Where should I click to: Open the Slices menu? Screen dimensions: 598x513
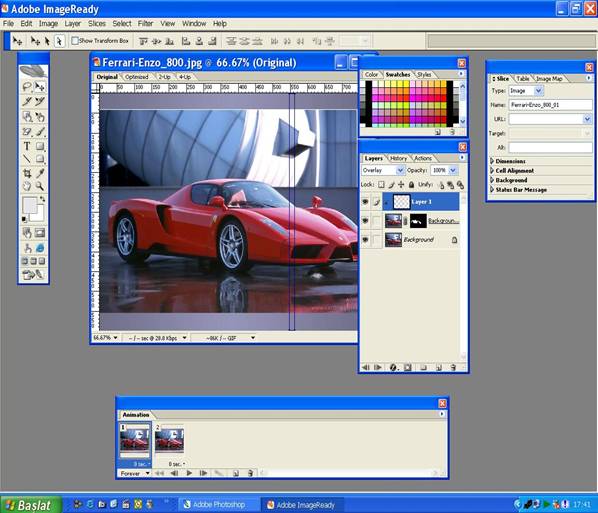tap(97, 23)
